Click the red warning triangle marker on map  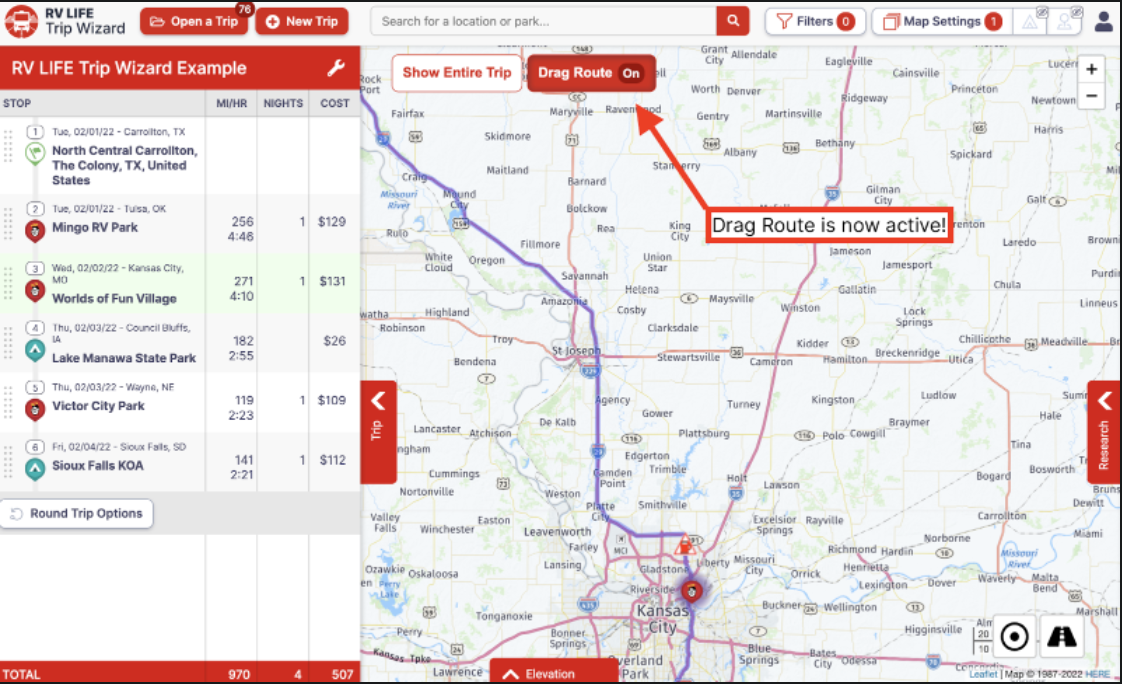(x=685, y=544)
